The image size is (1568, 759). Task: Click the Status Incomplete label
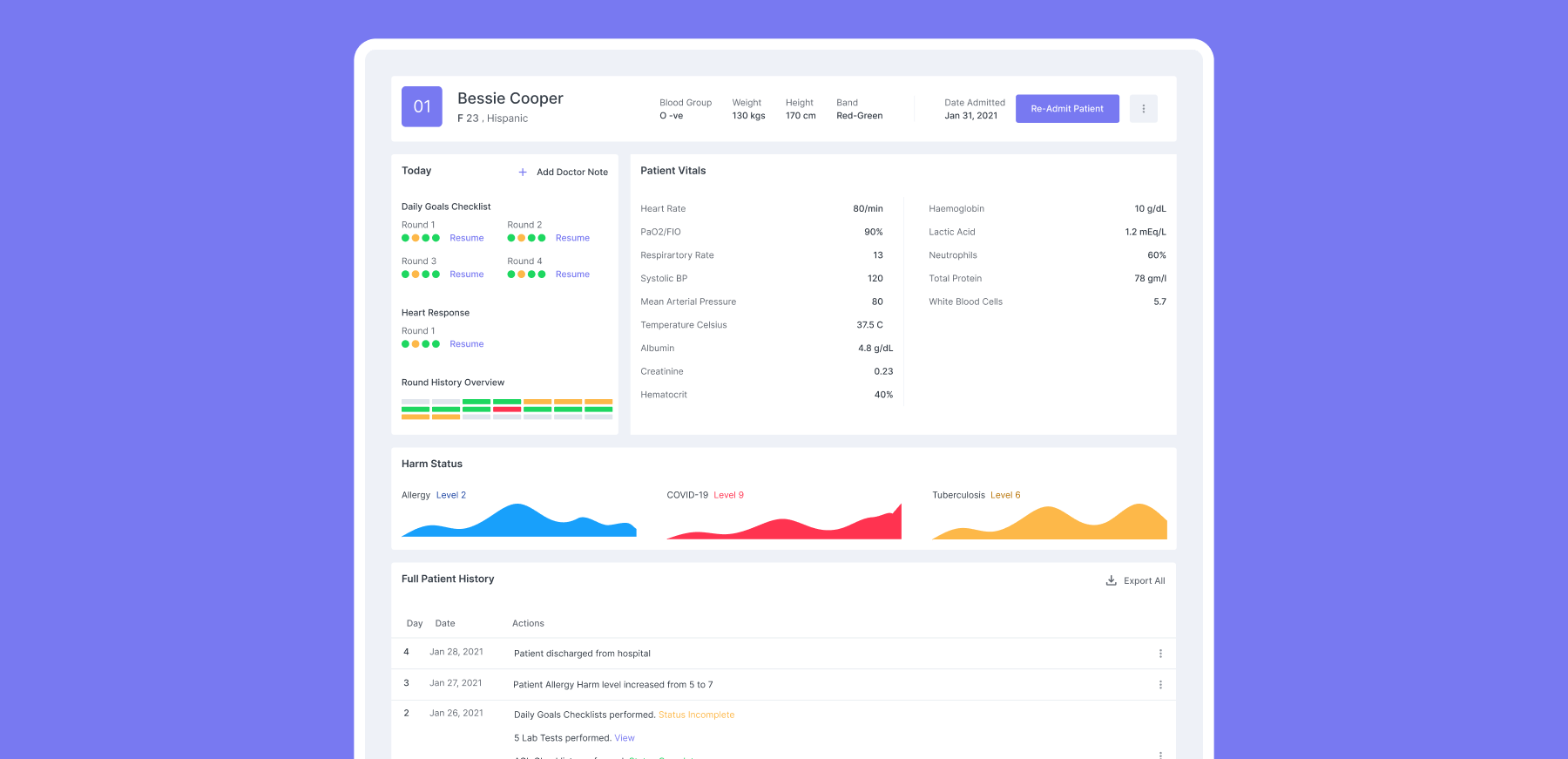[696, 715]
